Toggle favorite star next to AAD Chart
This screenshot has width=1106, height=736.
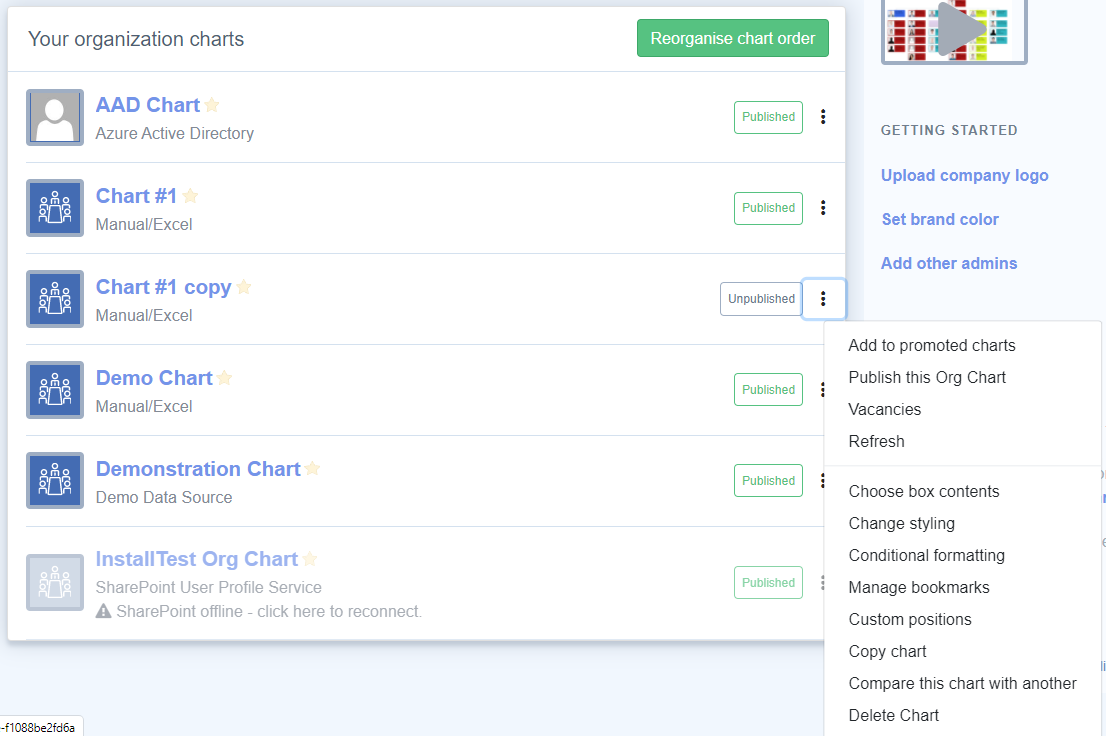(x=212, y=105)
